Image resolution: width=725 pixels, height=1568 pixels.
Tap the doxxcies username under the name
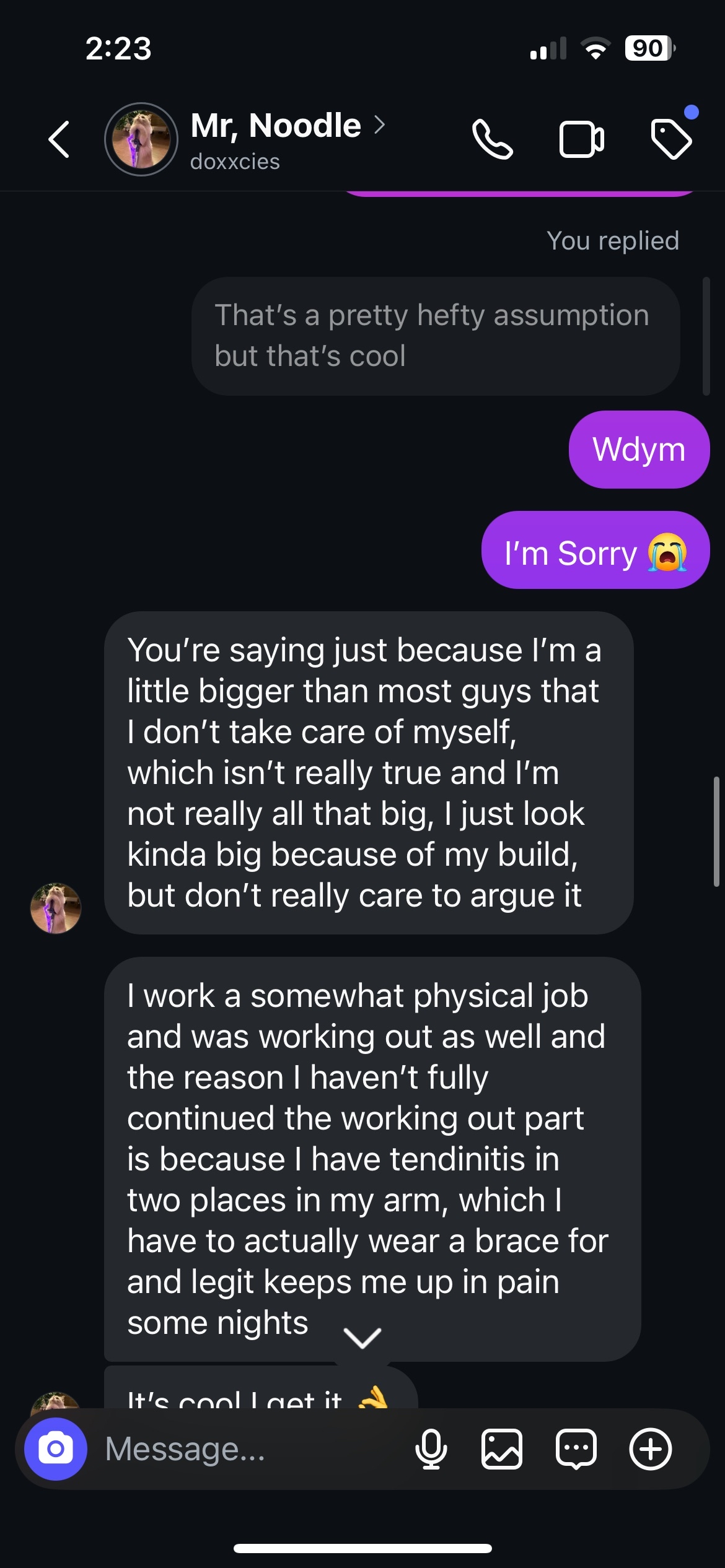(235, 162)
